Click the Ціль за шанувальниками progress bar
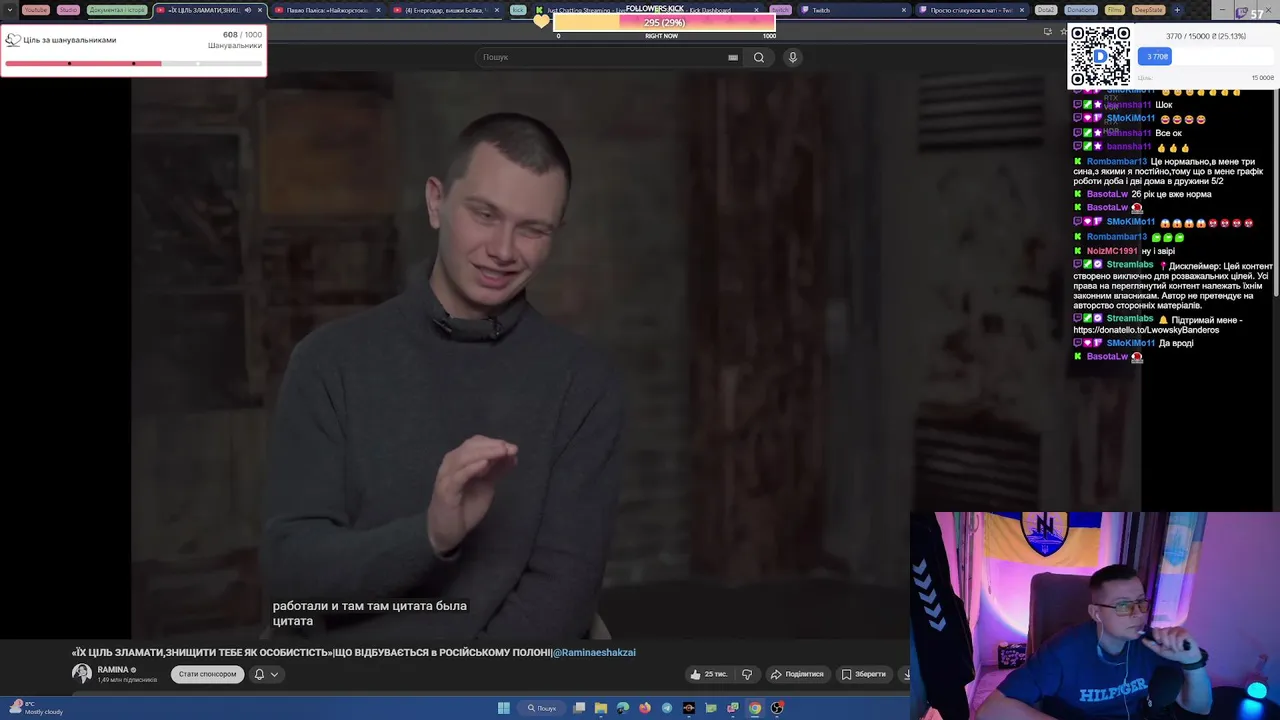The width and height of the screenshot is (1280, 720). pos(133,63)
